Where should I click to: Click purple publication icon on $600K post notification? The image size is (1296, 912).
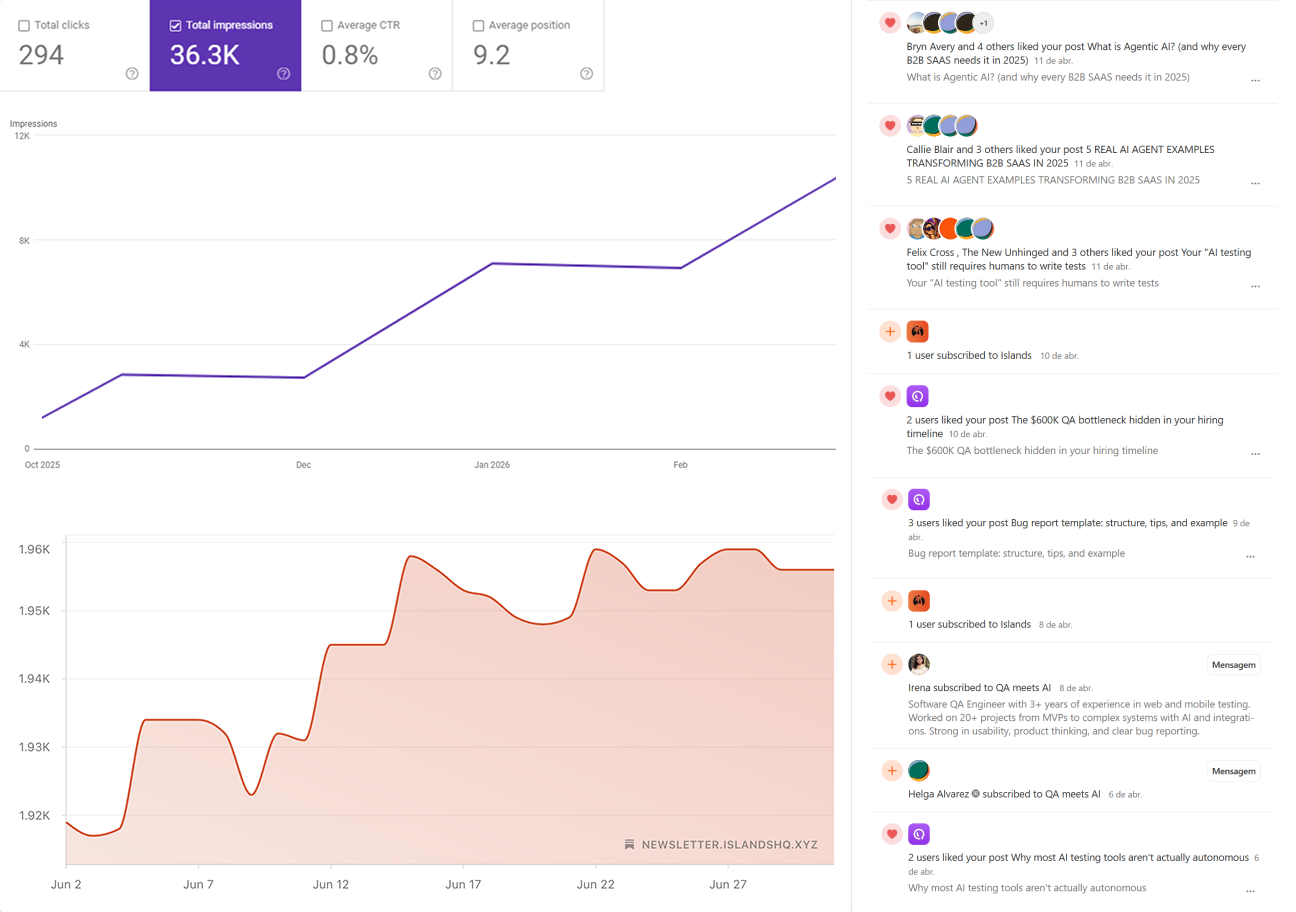coord(918,396)
